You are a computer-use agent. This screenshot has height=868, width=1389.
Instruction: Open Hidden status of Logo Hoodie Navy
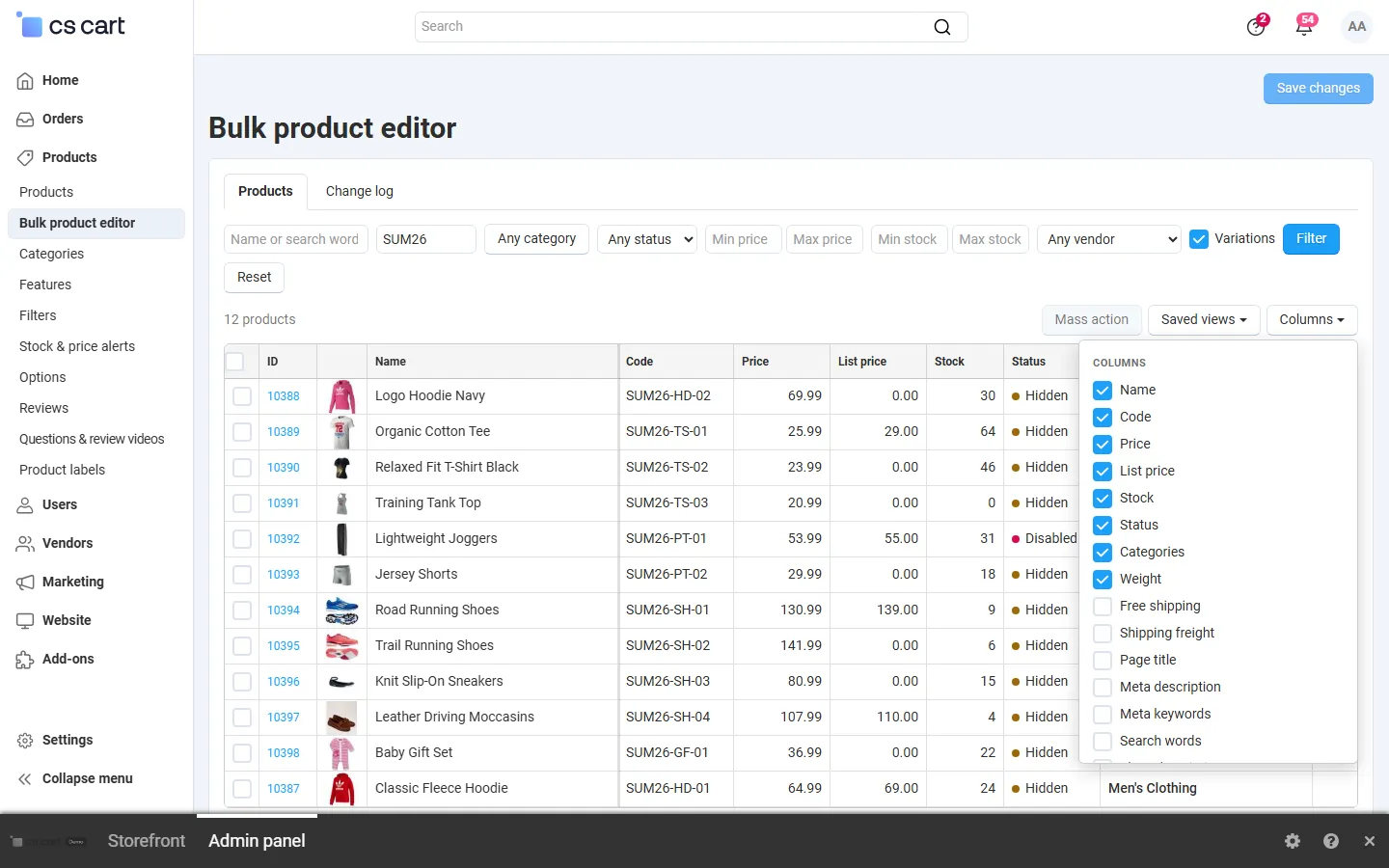[x=1040, y=396]
